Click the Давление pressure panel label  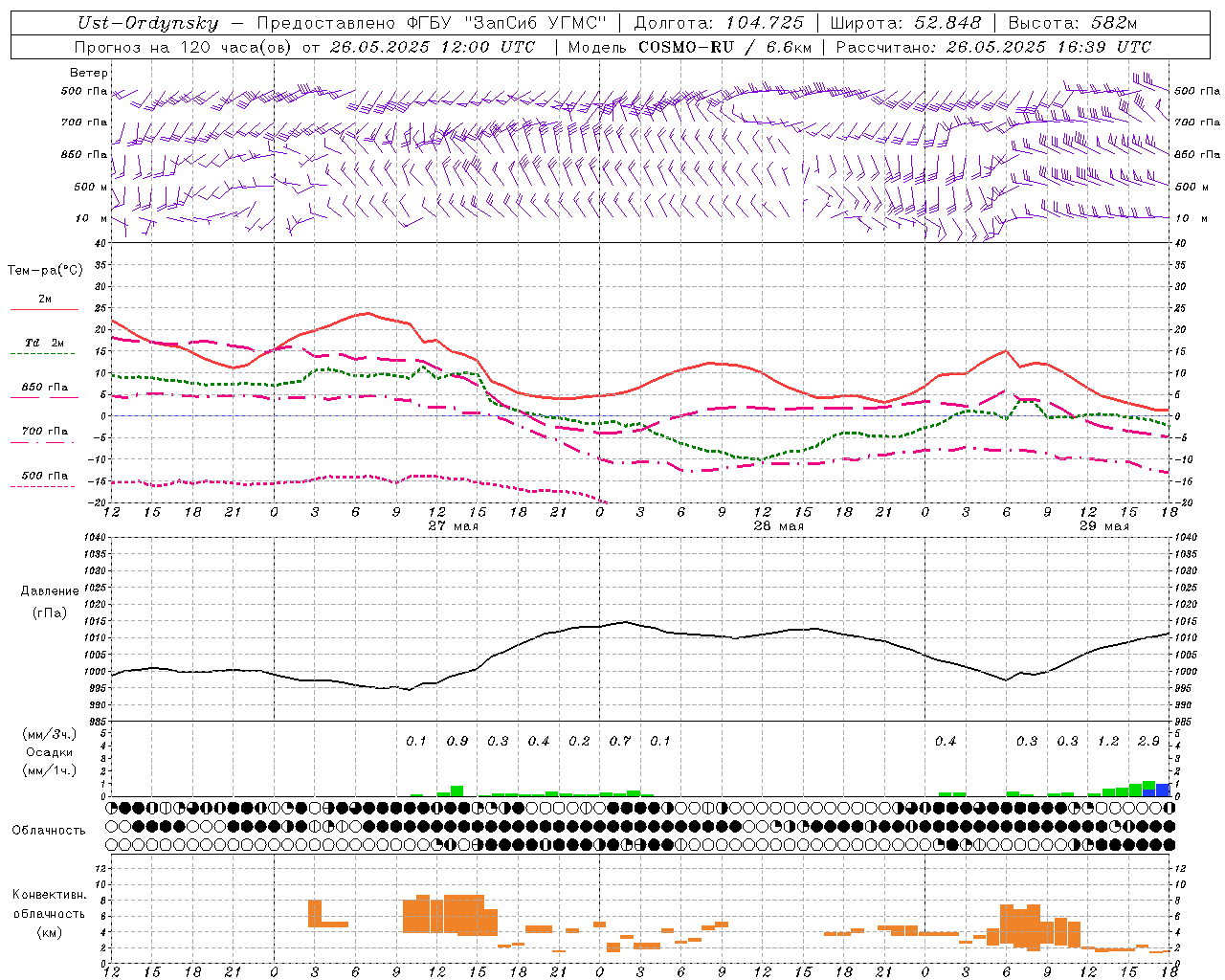[50, 590]
